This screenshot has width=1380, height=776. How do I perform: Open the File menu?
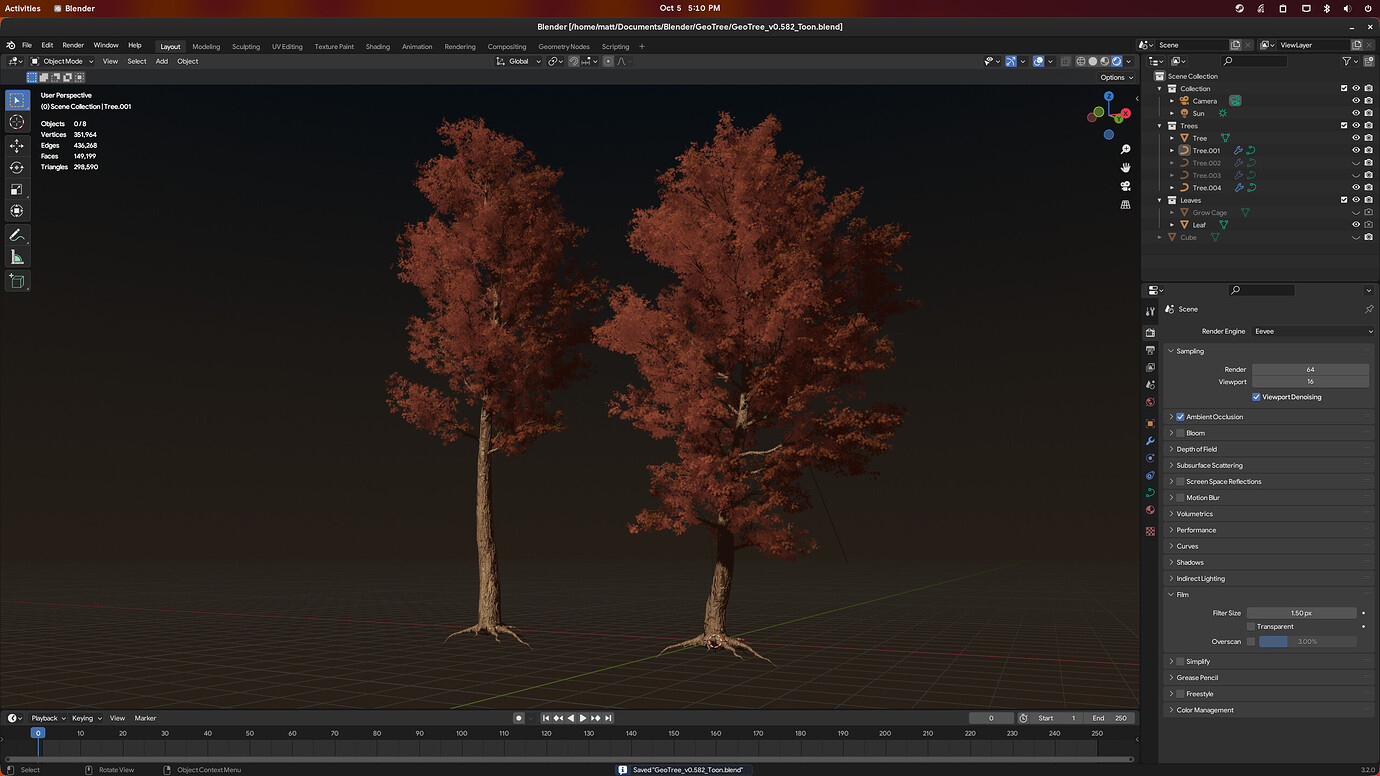(x=27, y=45)
